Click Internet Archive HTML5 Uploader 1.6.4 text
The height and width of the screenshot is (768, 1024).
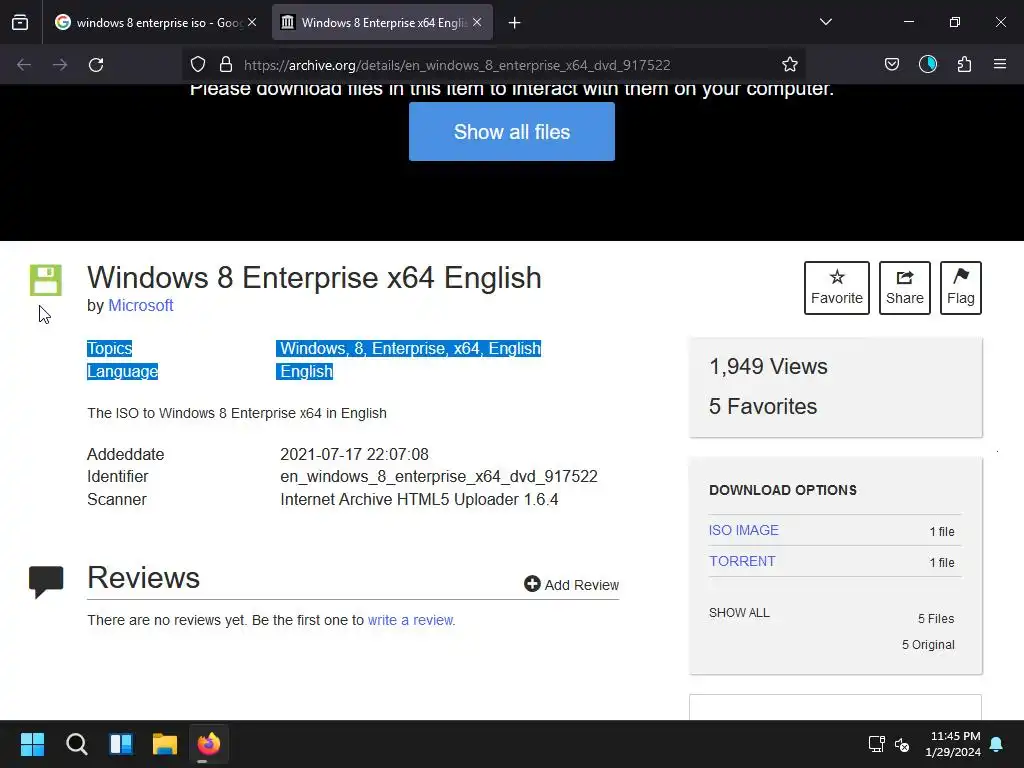[419, 500]
